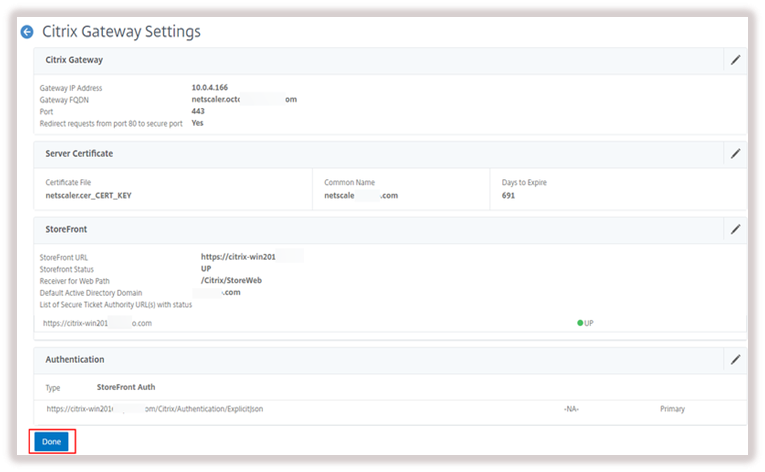Click the -NA- value in authentication row
The height and width of the screenshot is (472, 765).
[x=571, y=409]
